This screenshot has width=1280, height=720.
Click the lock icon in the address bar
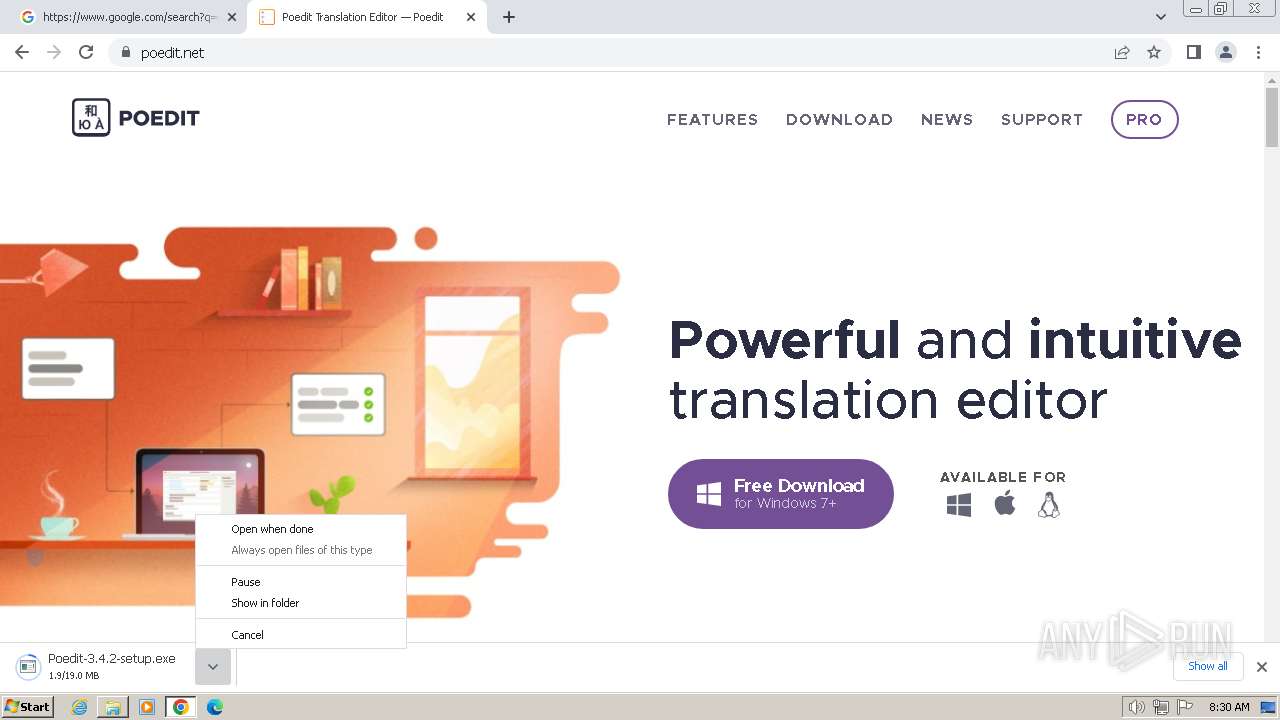click(125, 52)
